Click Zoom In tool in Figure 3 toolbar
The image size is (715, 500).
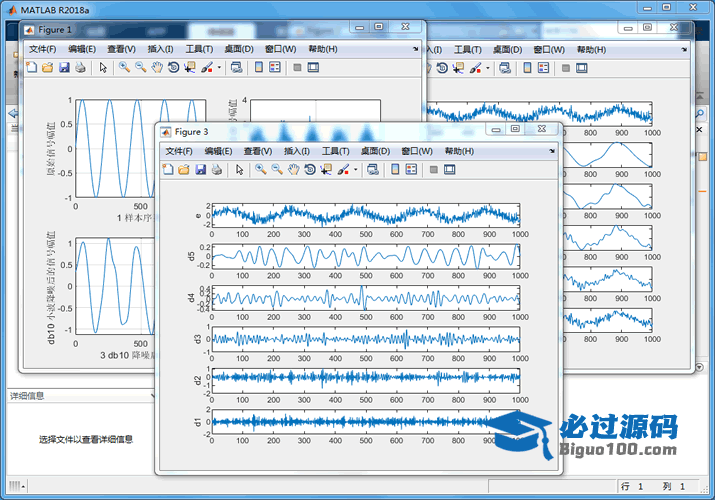pyautogui.click(x=260, y=170)
